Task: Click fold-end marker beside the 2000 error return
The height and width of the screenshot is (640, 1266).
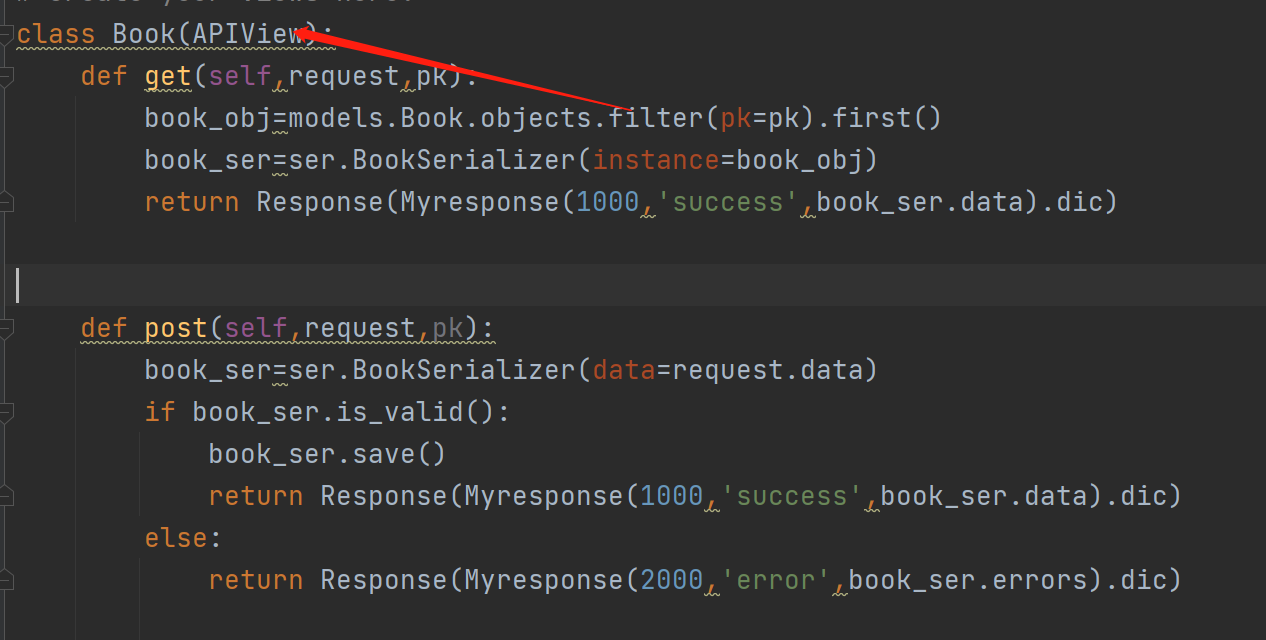Action: pyautogui.click(x=6, y=580)
